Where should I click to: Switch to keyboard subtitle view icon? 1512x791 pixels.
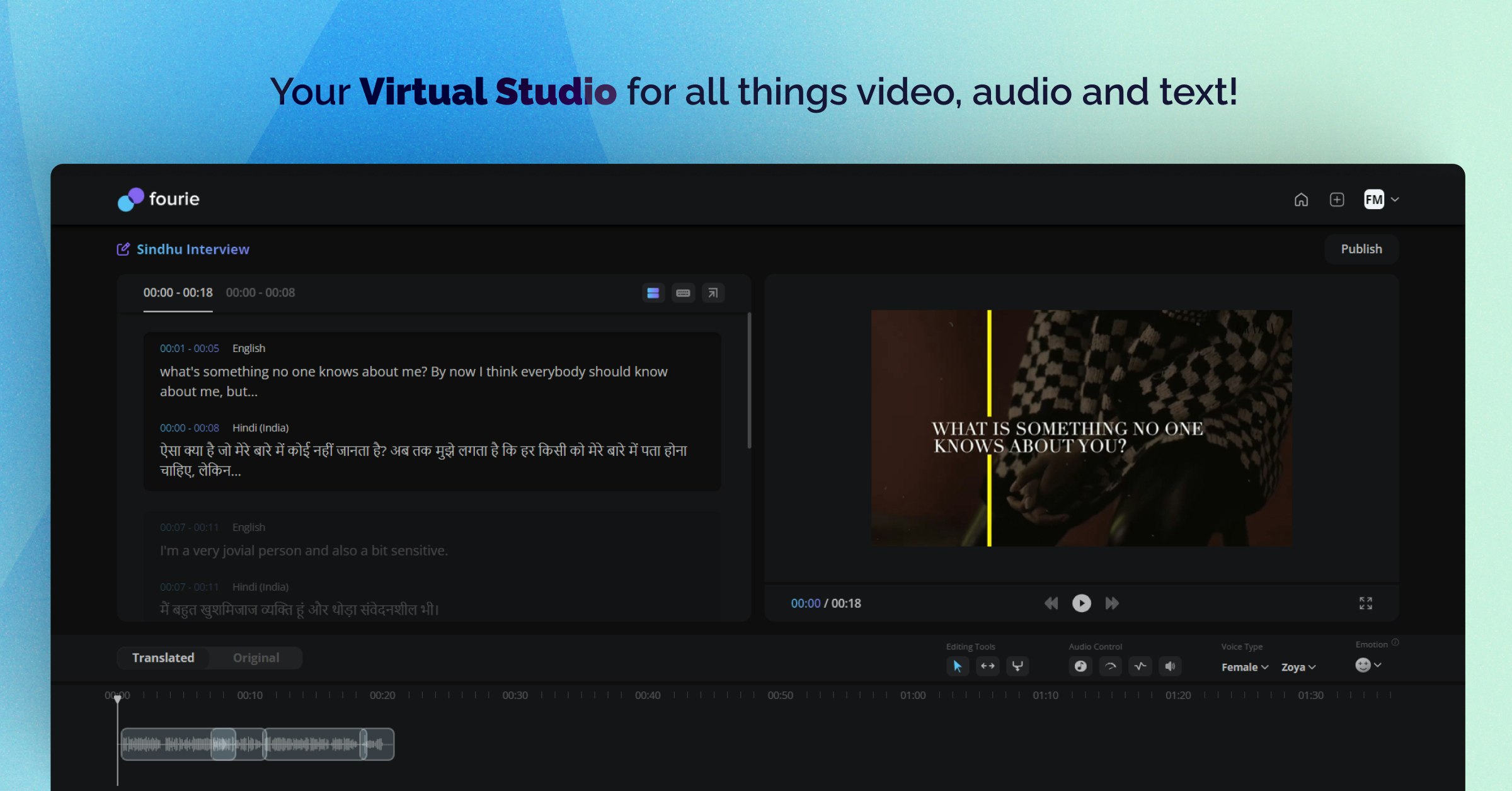coord(683,293)
